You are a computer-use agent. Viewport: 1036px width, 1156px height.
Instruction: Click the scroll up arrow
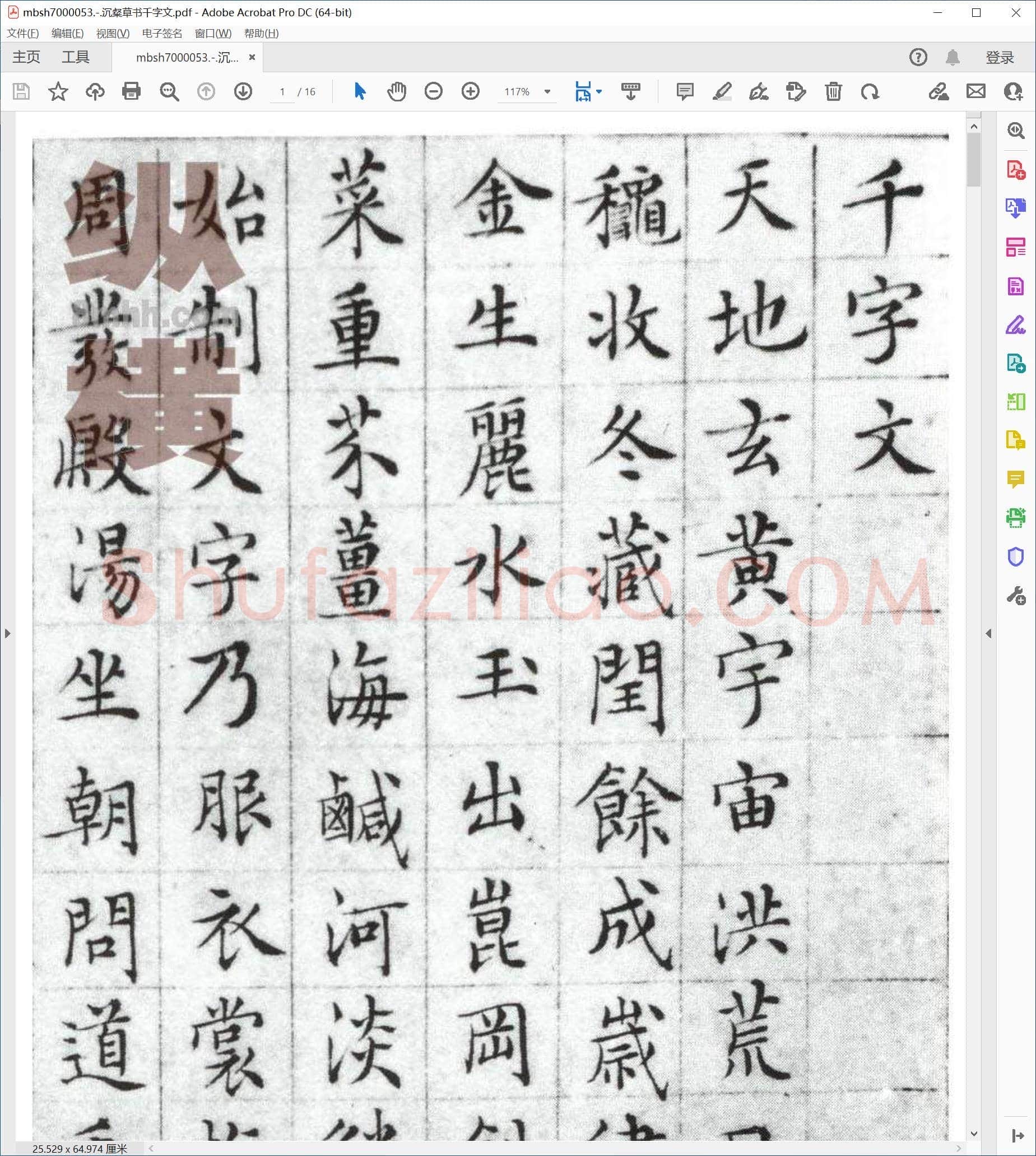click(x=974, y=126)
